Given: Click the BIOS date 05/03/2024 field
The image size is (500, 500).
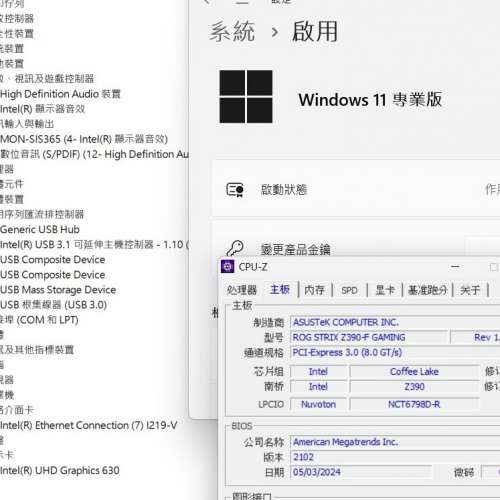Looking at the screenshot, I should pos(361,472).
